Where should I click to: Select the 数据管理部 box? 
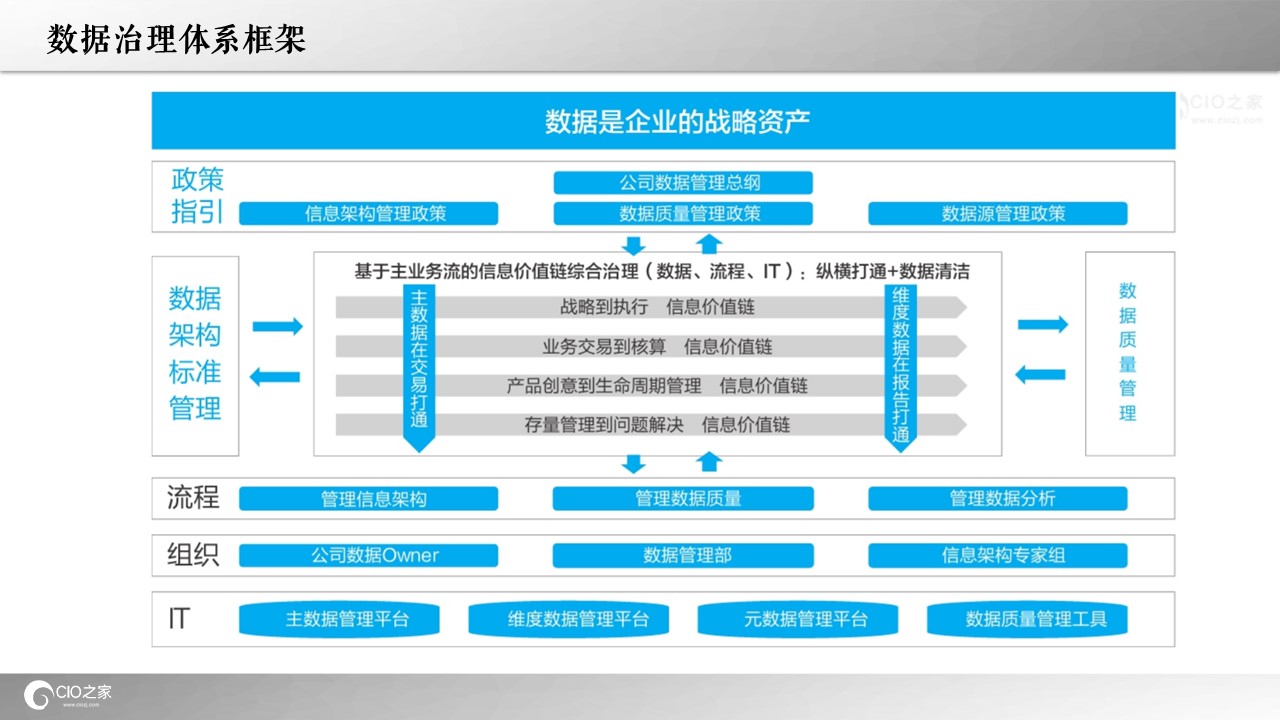[683, 555]
